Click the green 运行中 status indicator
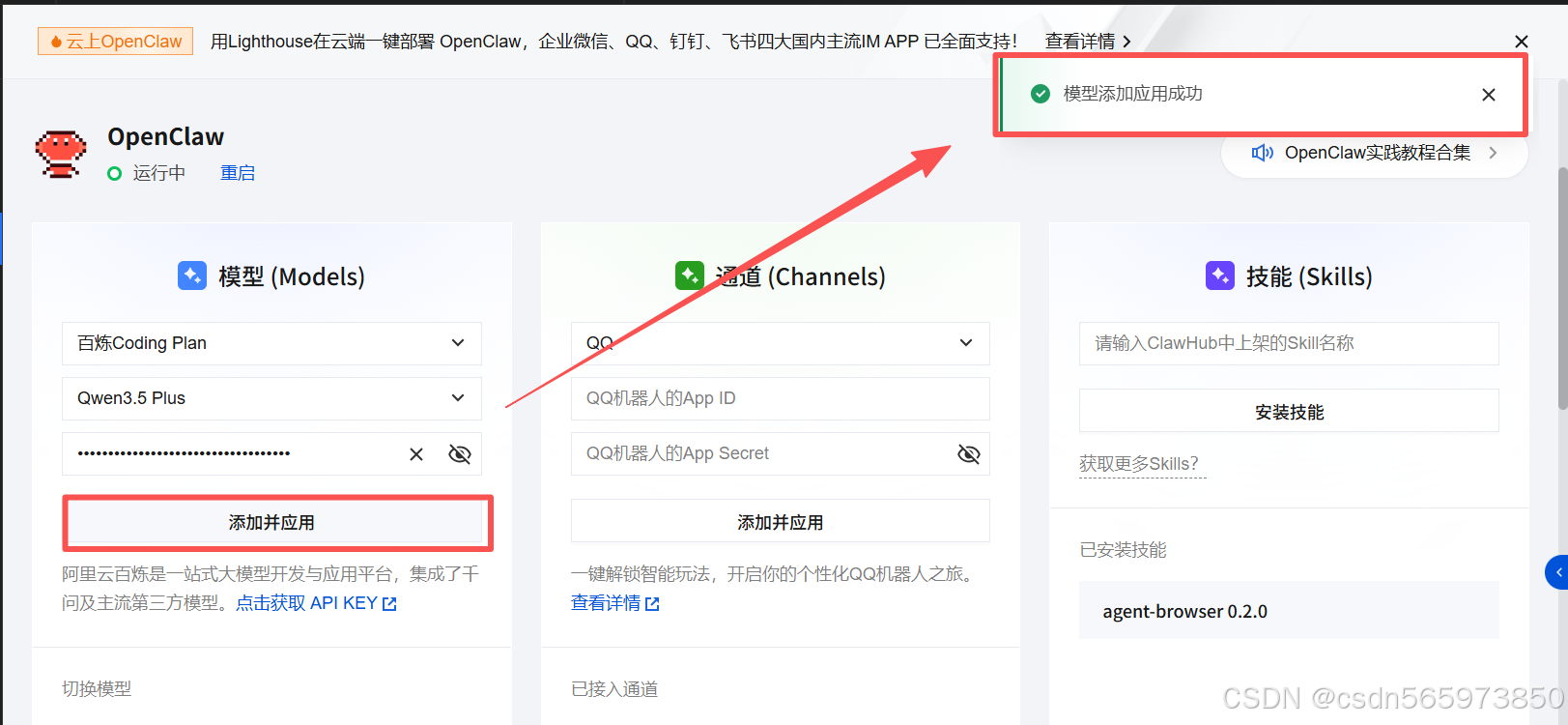The width and height of the screenshot is (1568, 725). (115, 173)
